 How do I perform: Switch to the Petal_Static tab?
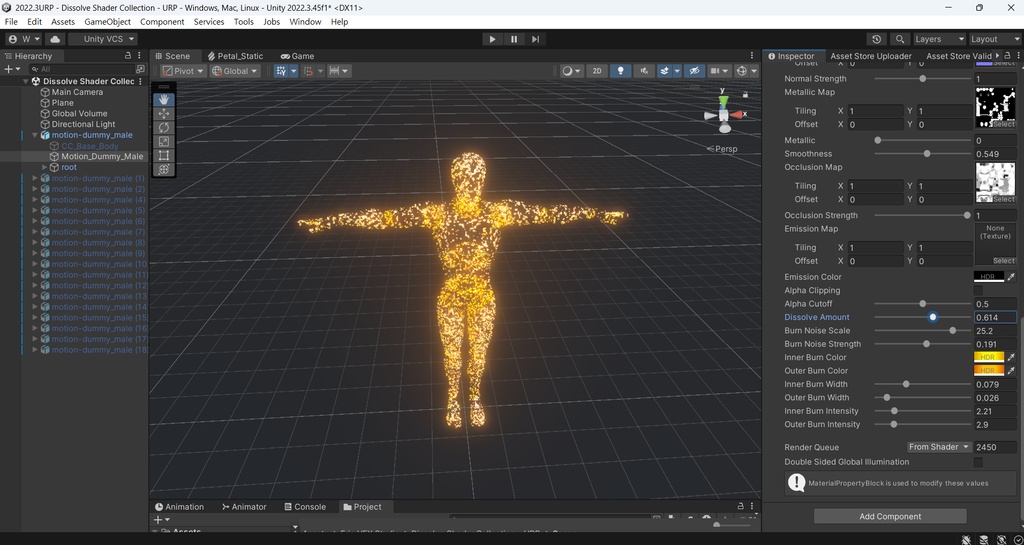click(x=235, y=56)
